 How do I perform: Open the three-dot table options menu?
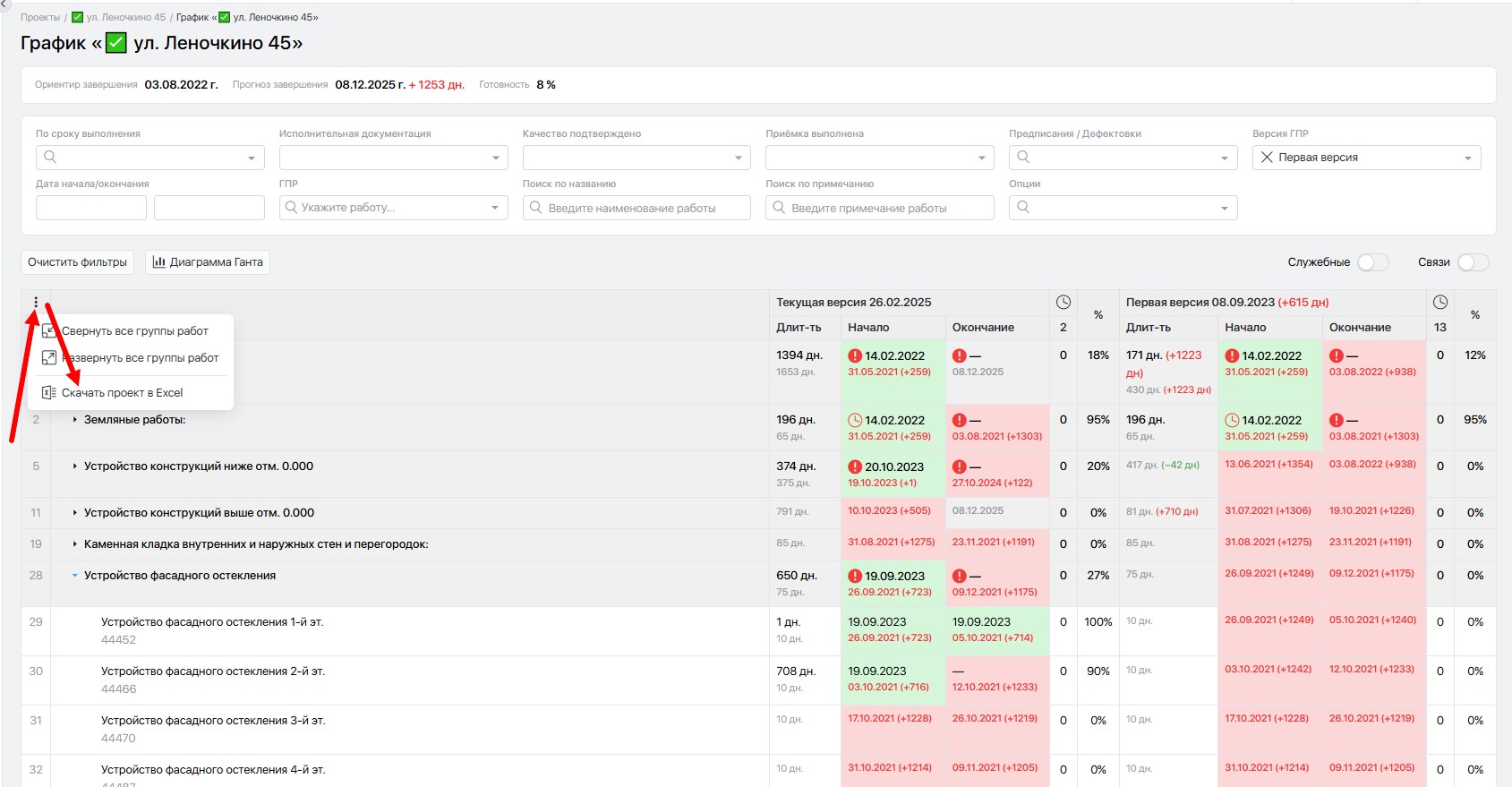pyautogui.click(x=36, y=303)
